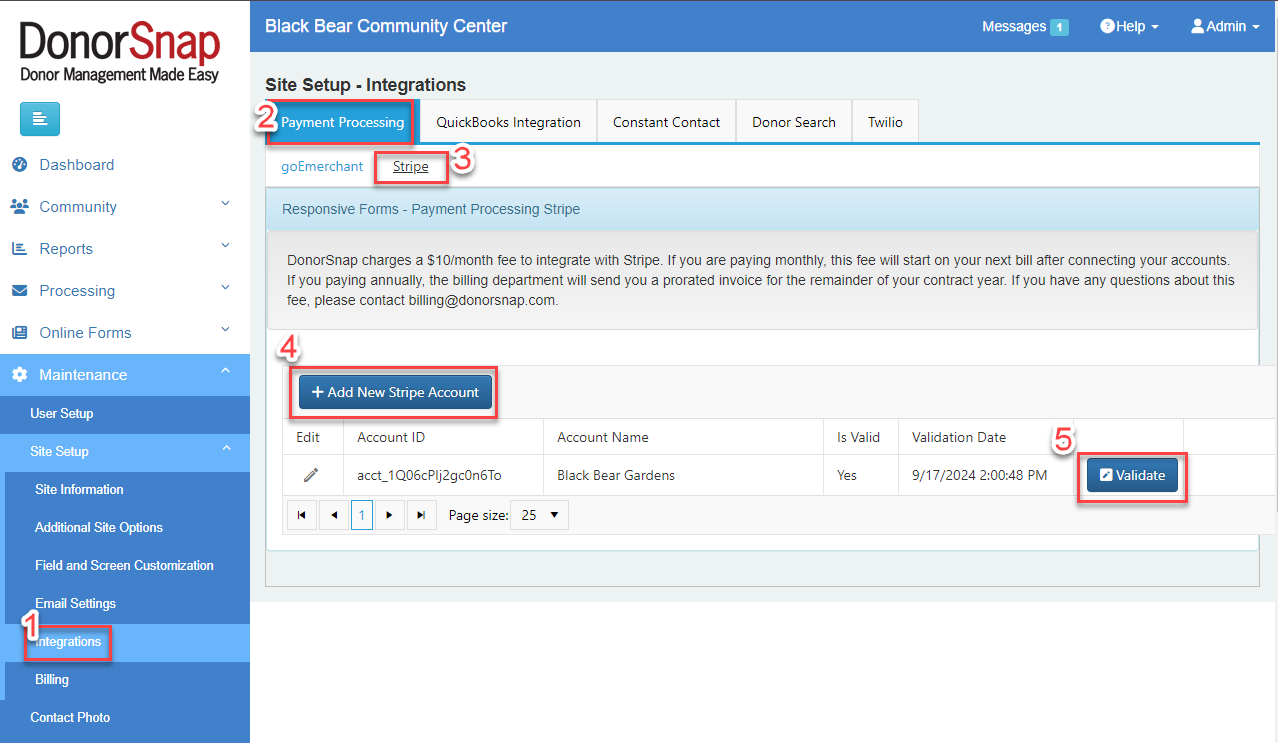Click Add New Stripe Account button
1278x743 pixels.
[396, 393]
